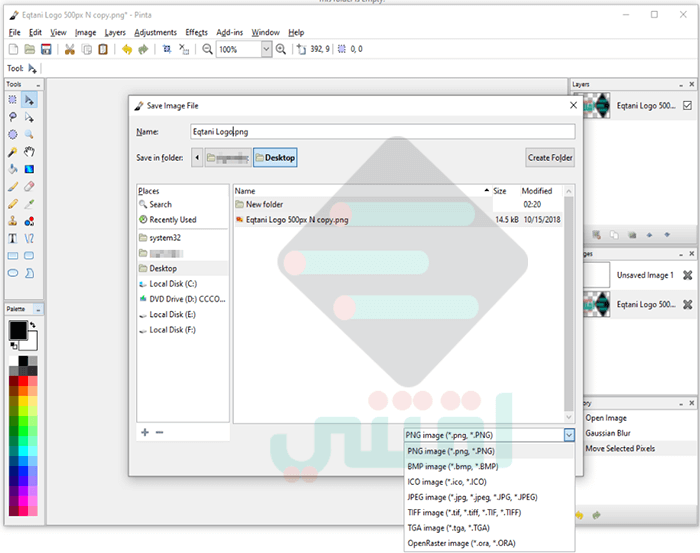Image resolution: width=700 pixels, height=553 pixels.
Task: Select the Paint Bucket tool
Action: coord(12,169)
